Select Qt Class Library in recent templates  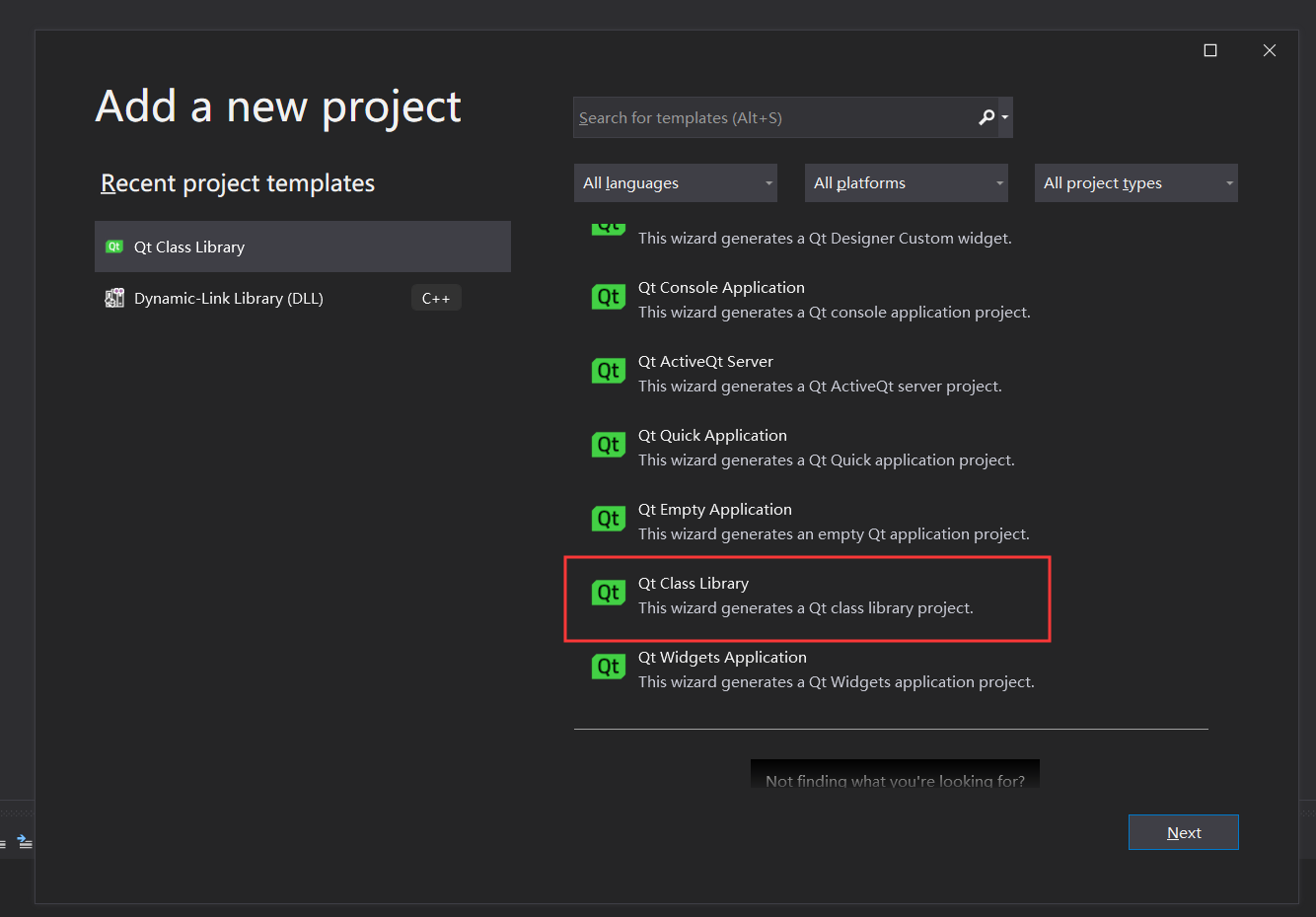(x=303, y=247)
